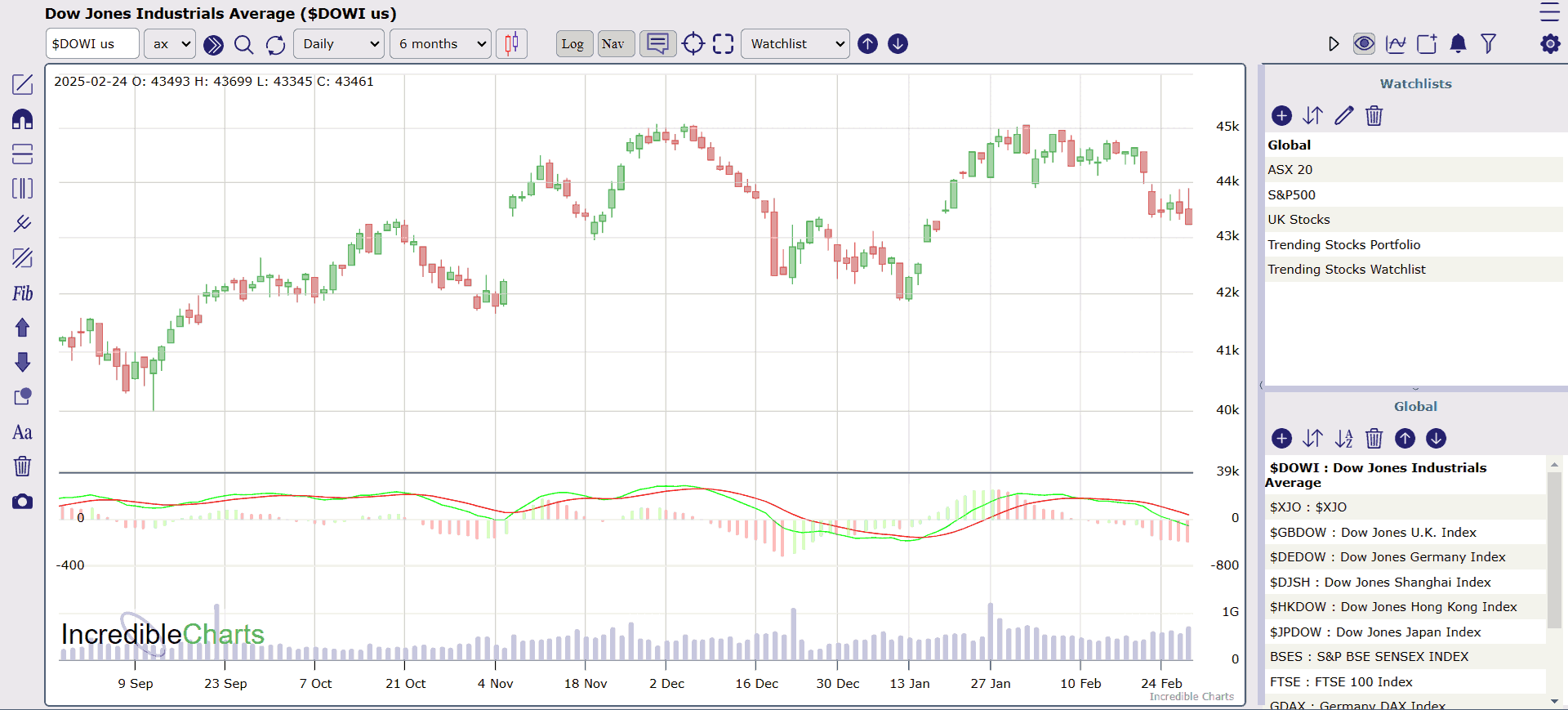Image resolution: width=1568 pixels, height=710 pixels.
Task: Click the go arrow next to exchange selector
Action: click(x=213, y=44)
